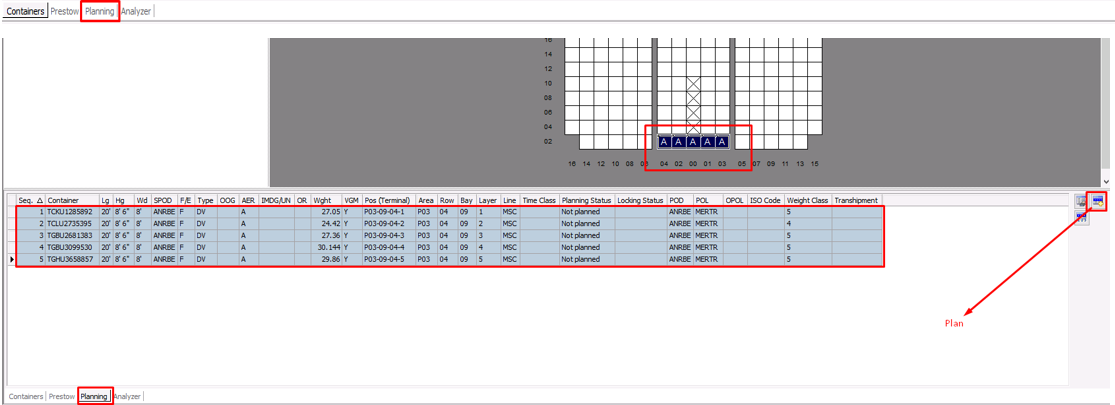
Task: Click weight value 30.144
Action: [326, 247]
